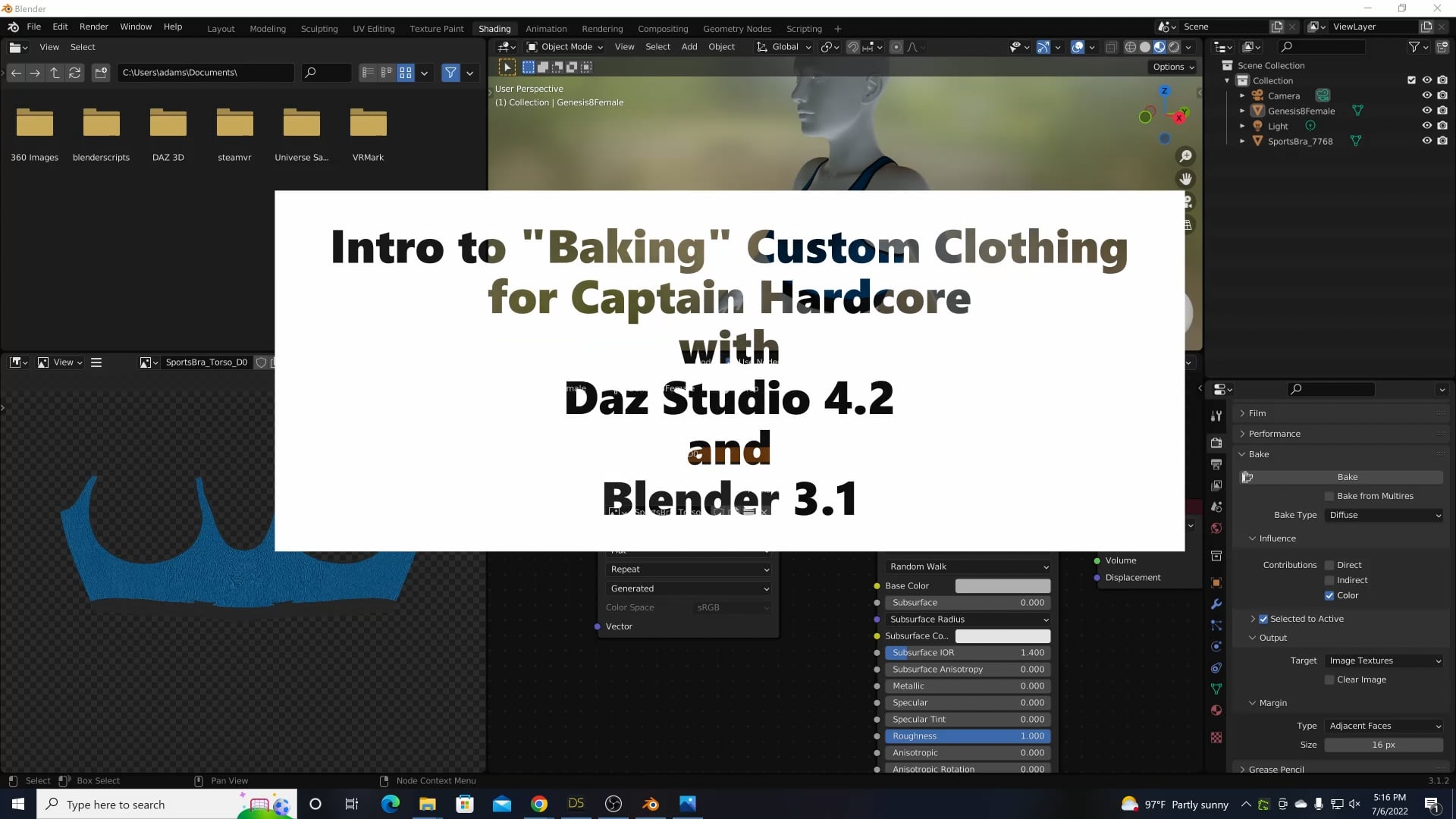The image size is (1456, 819).
Task: Switch file browser to thumbnail view
Action: click(x=406, y=73)
